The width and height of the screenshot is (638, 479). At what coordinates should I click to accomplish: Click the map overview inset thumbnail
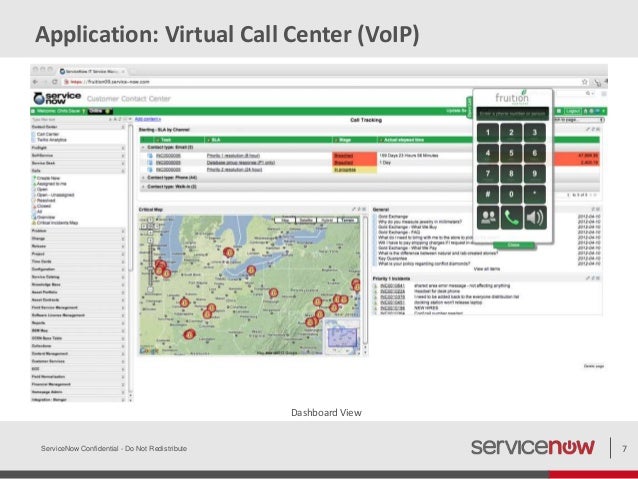tap(342, 337)
